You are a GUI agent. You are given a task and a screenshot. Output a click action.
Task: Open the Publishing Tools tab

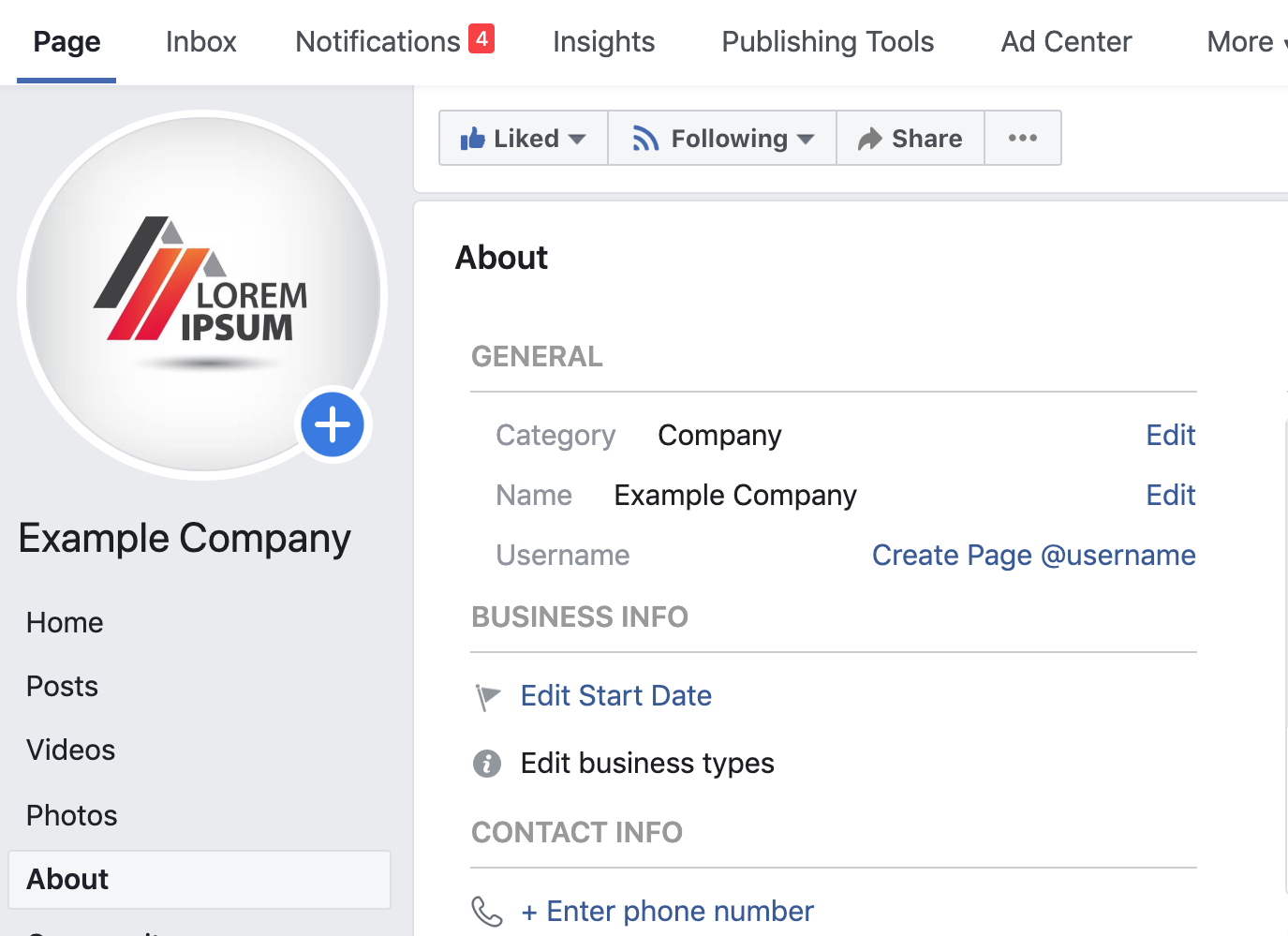[827, 41]
